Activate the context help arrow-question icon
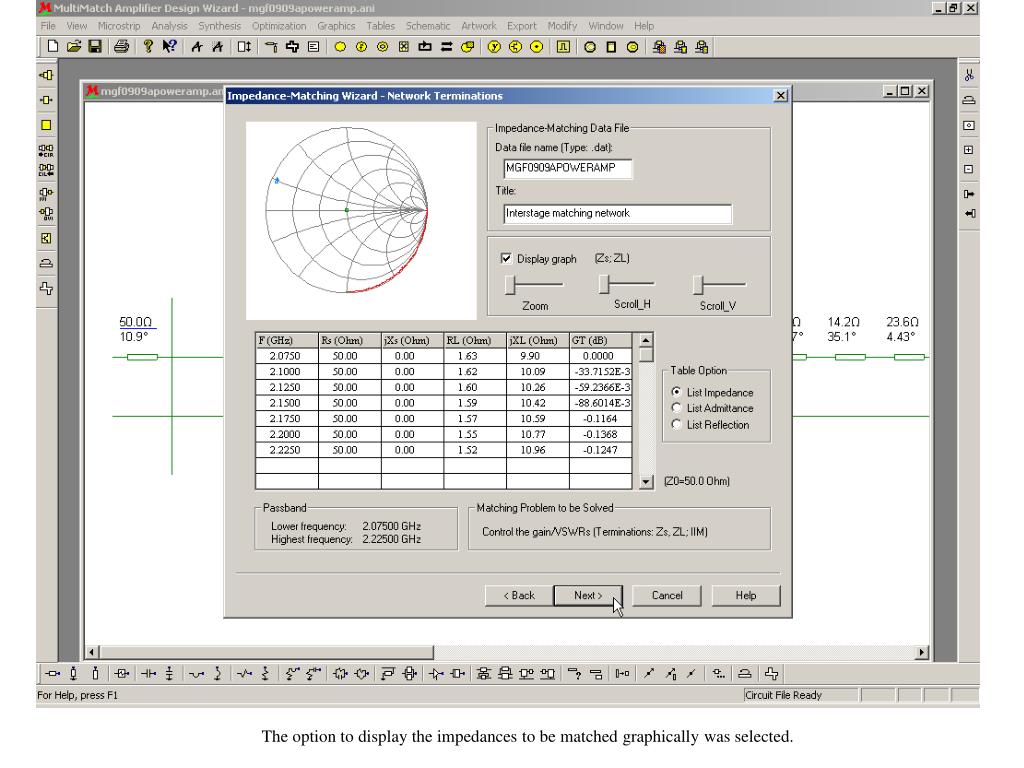This screenshot has height=768, width=1024. (x=169, y=46)
